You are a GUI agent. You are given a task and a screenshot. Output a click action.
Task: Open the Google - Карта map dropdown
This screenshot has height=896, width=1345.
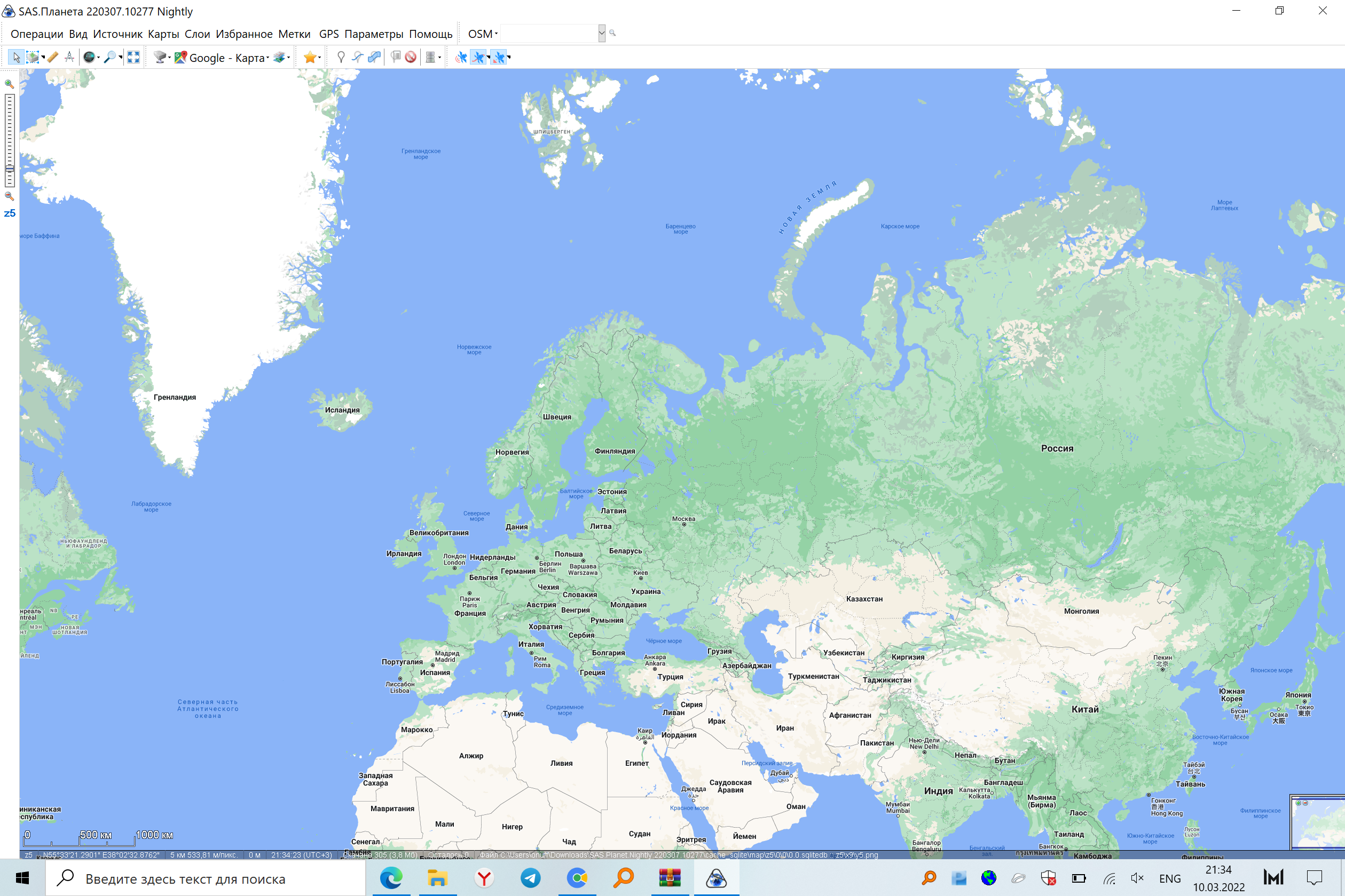[x=229, y=58]
